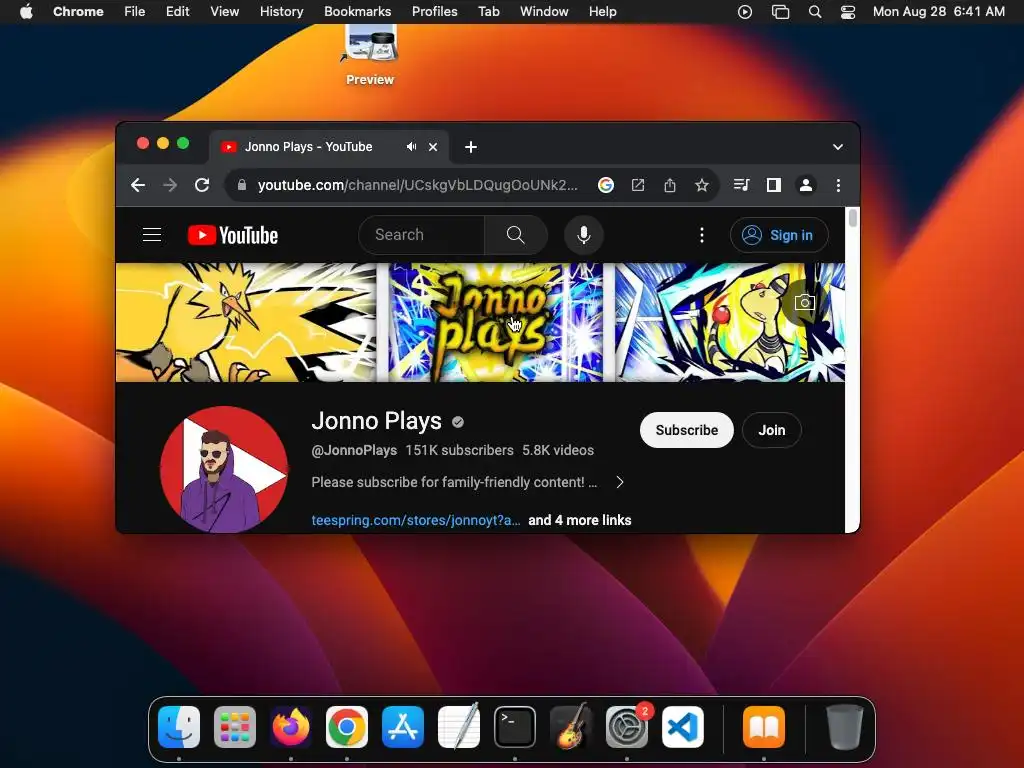Open the Help menu in the menu bar

pyautogui.click(x=602, y=12)
